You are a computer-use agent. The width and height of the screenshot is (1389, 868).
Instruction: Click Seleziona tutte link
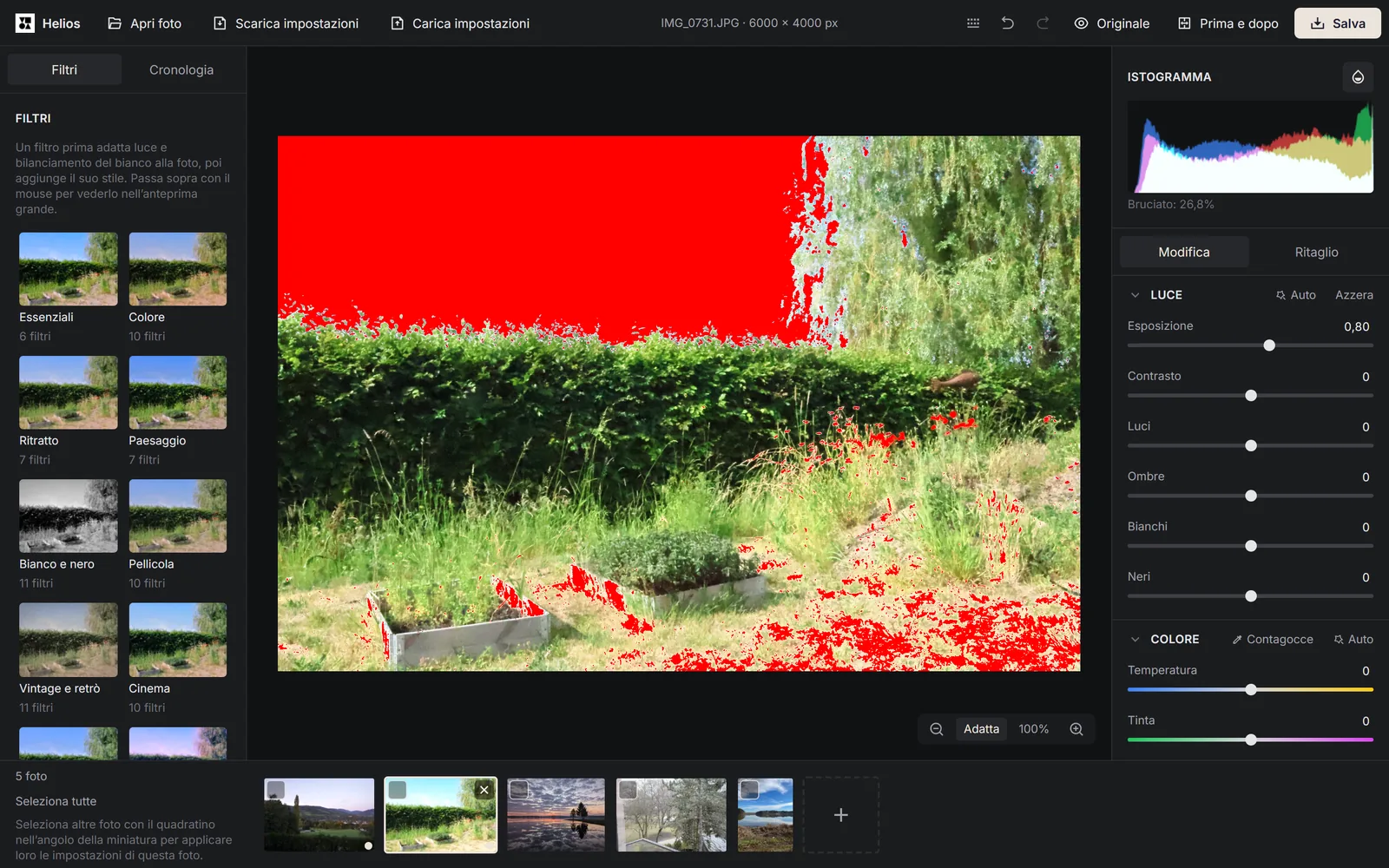[56, 801]
